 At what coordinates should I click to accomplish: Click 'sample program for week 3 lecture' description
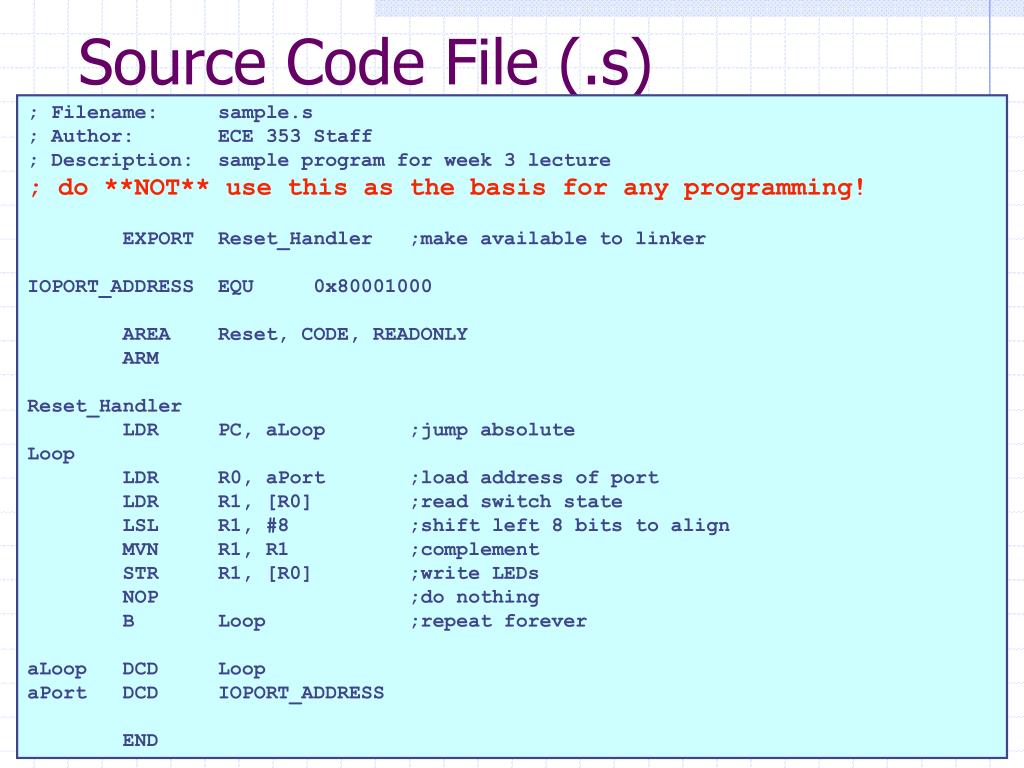414,160
